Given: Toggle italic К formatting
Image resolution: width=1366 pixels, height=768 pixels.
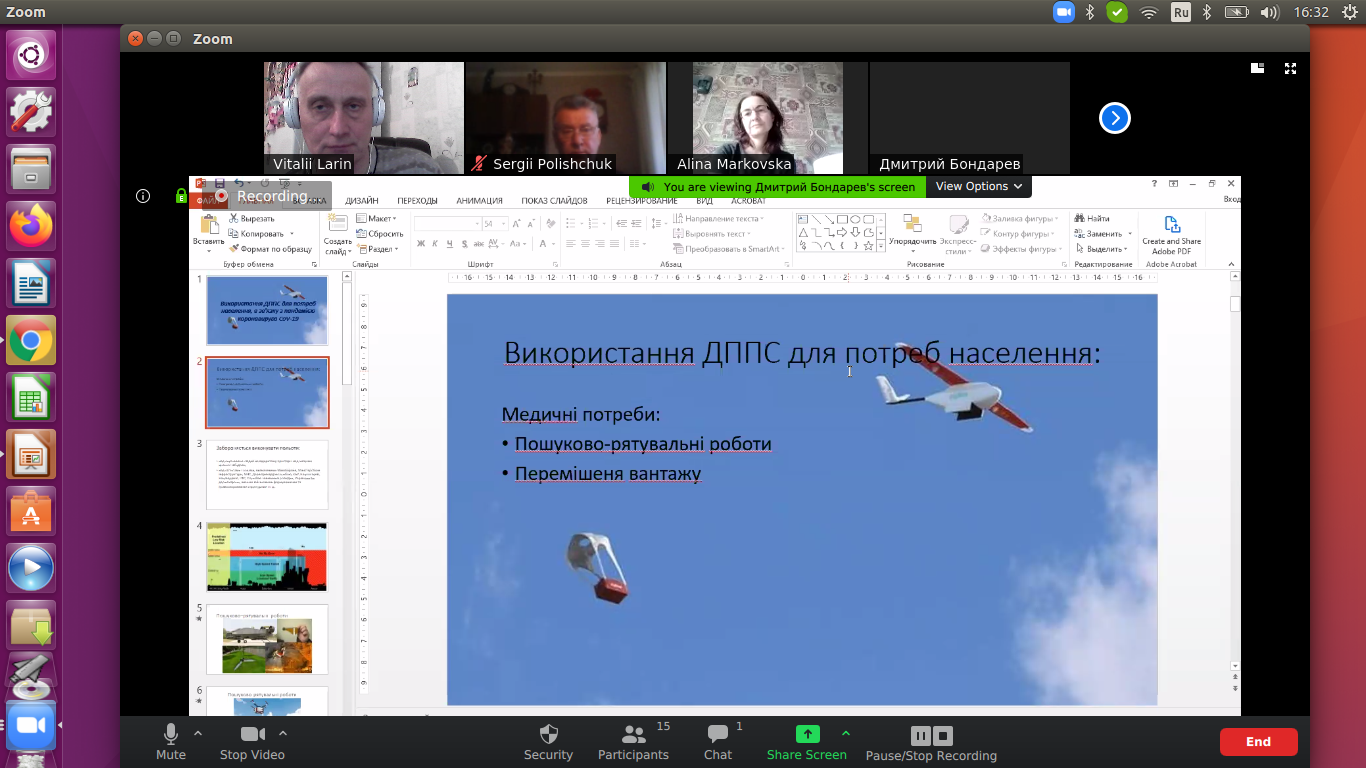Looking at the screenshot, I should coord(435,244).
